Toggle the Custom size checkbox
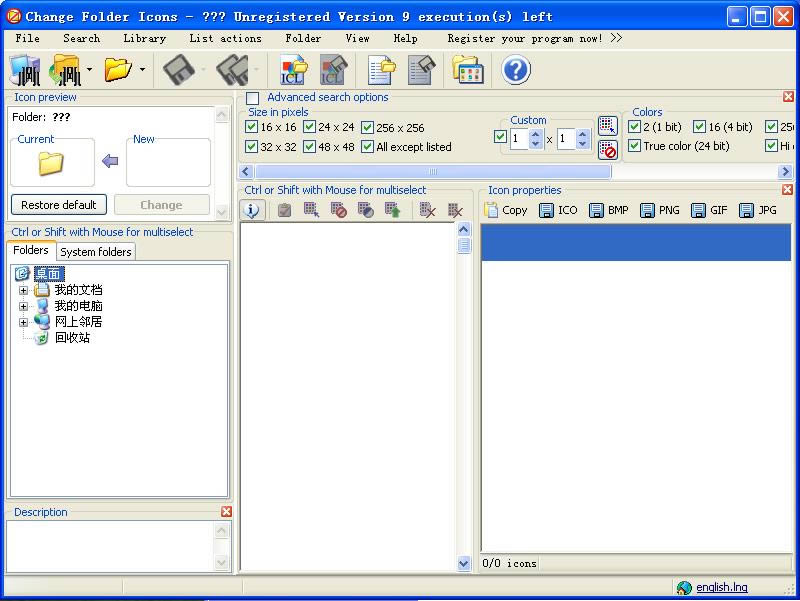 click(501, 137)
